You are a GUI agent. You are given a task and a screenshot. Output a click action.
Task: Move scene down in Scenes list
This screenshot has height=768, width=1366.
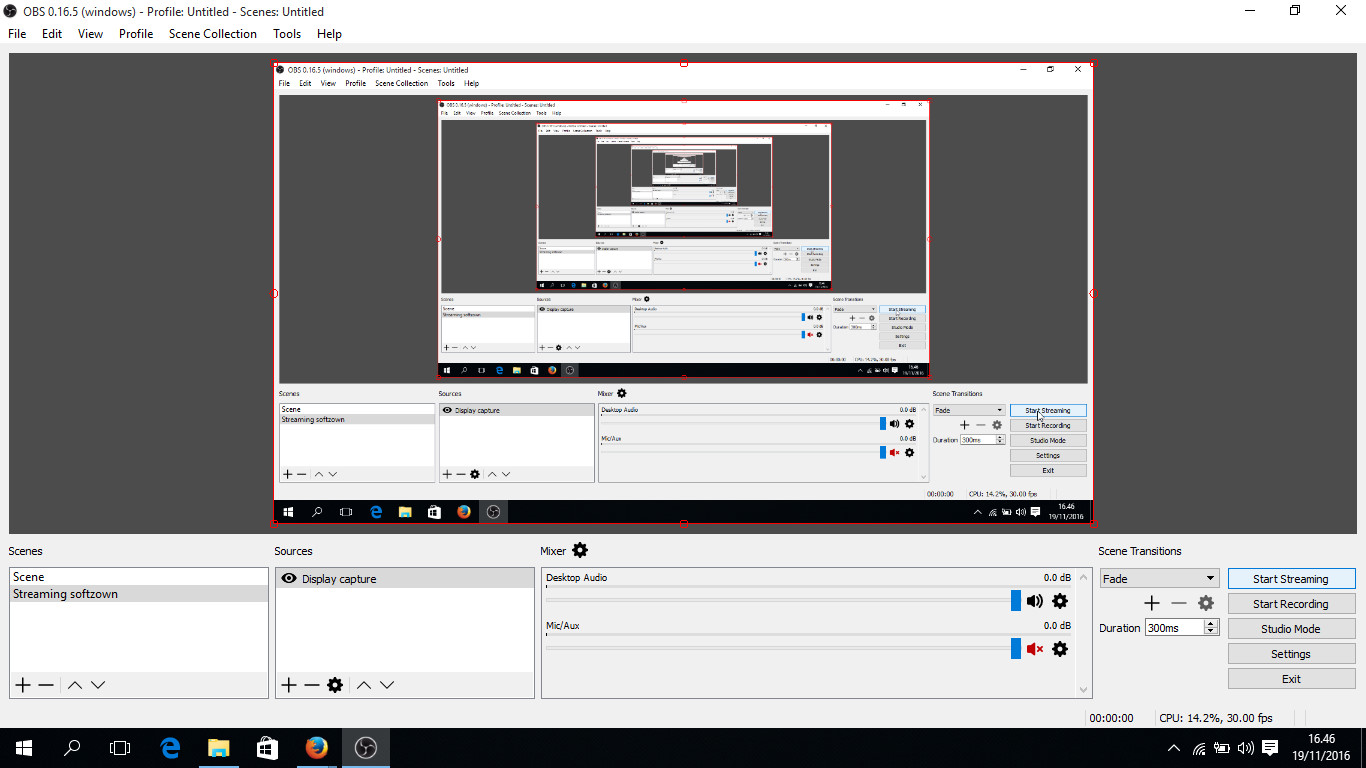[x=98, y=685]
